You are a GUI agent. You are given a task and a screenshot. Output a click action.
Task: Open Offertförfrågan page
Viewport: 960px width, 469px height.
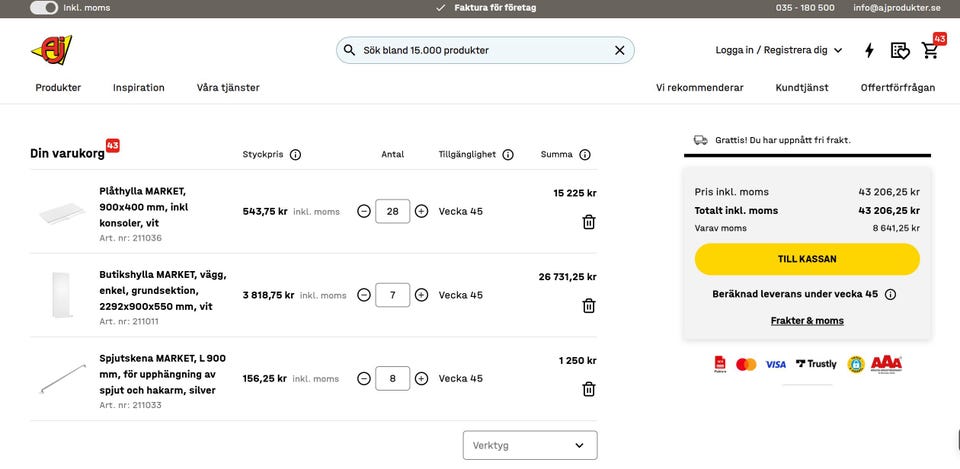coord(898,88)
